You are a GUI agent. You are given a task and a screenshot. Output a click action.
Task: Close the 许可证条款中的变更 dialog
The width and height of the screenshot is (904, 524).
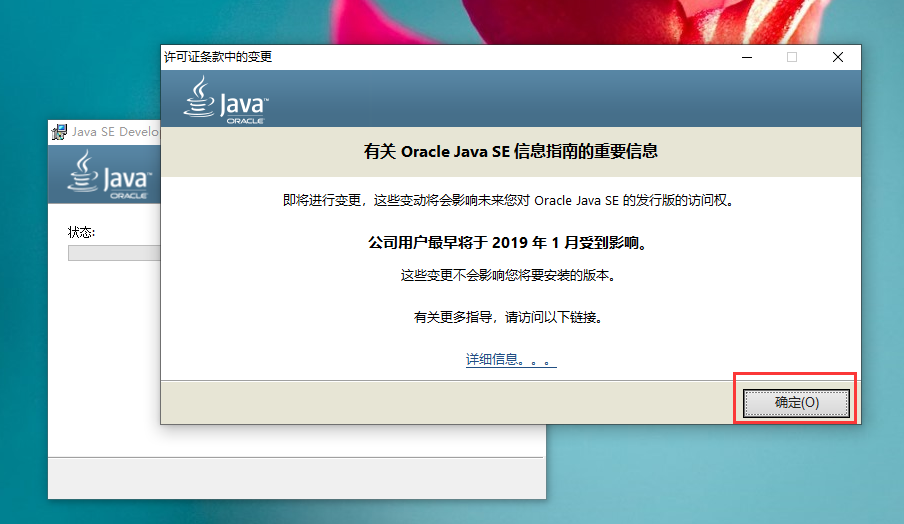838,57
